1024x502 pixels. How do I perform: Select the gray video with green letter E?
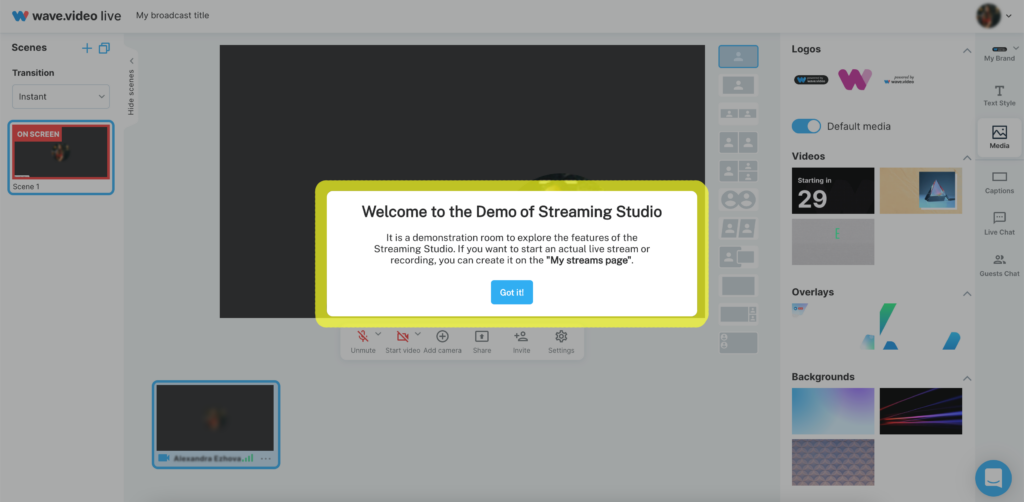coord(833,242)
